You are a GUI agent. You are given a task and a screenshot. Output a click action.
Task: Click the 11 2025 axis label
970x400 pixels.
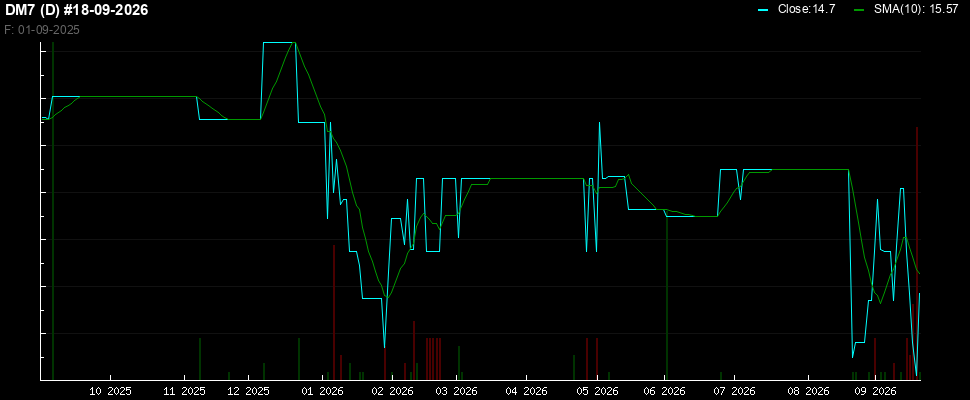click(184, 391)
